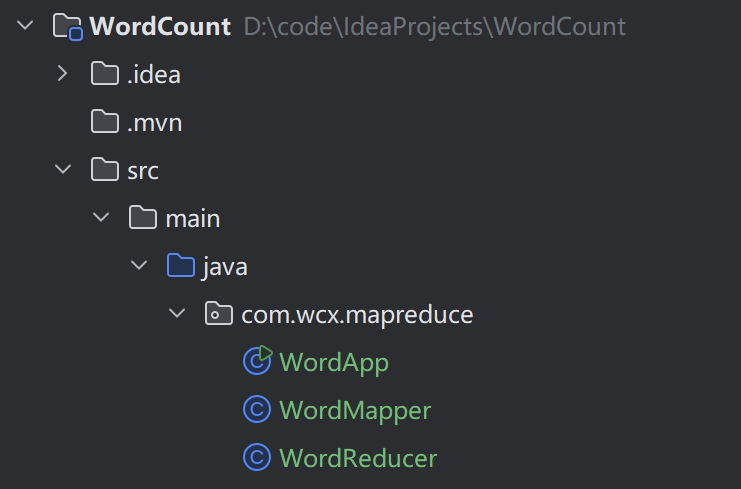The height and width of the screenshot is (489, 741).
Task: Open the WordMapper class file
Action: coord(355,411)
